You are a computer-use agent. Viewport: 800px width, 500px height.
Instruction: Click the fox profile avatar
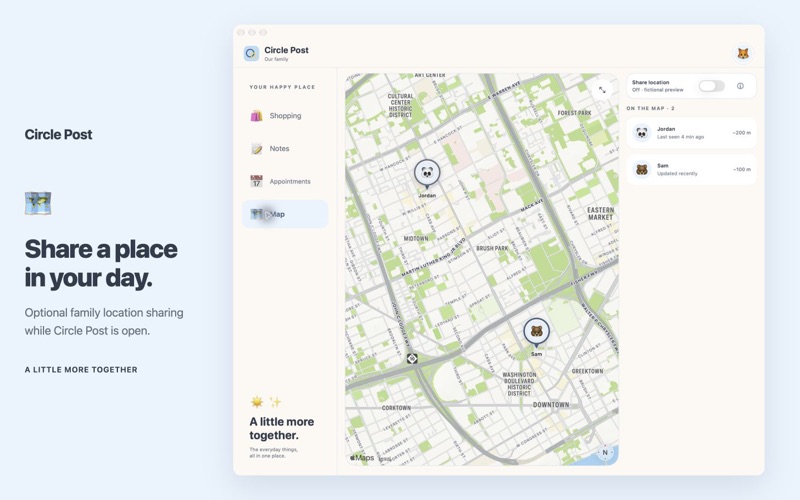coord(743,53)
